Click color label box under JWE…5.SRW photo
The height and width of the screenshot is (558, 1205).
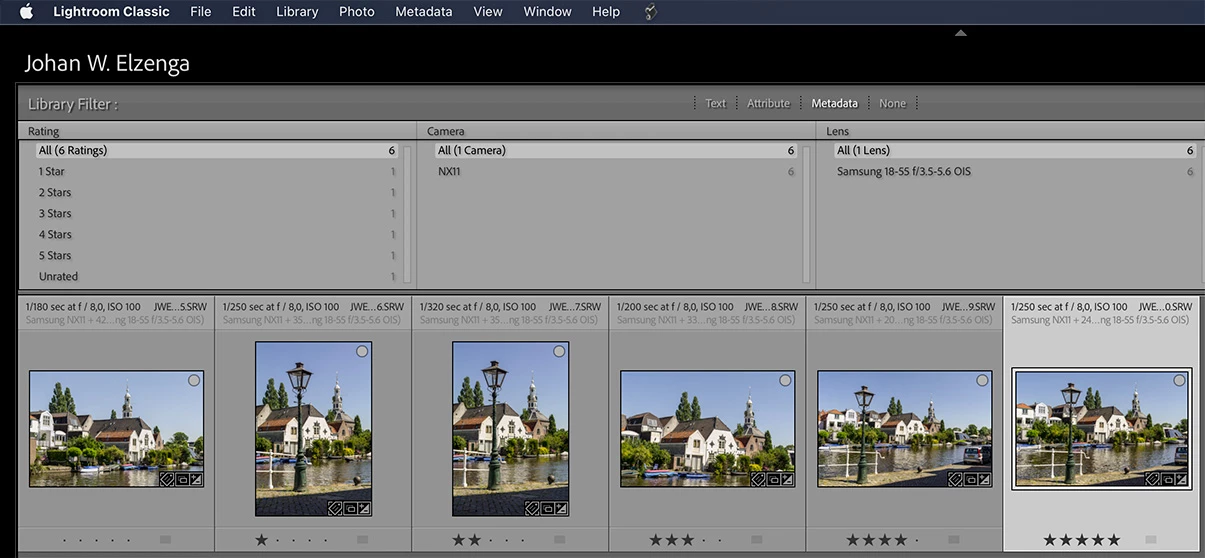pyautogui.click(x=165, y=540)
